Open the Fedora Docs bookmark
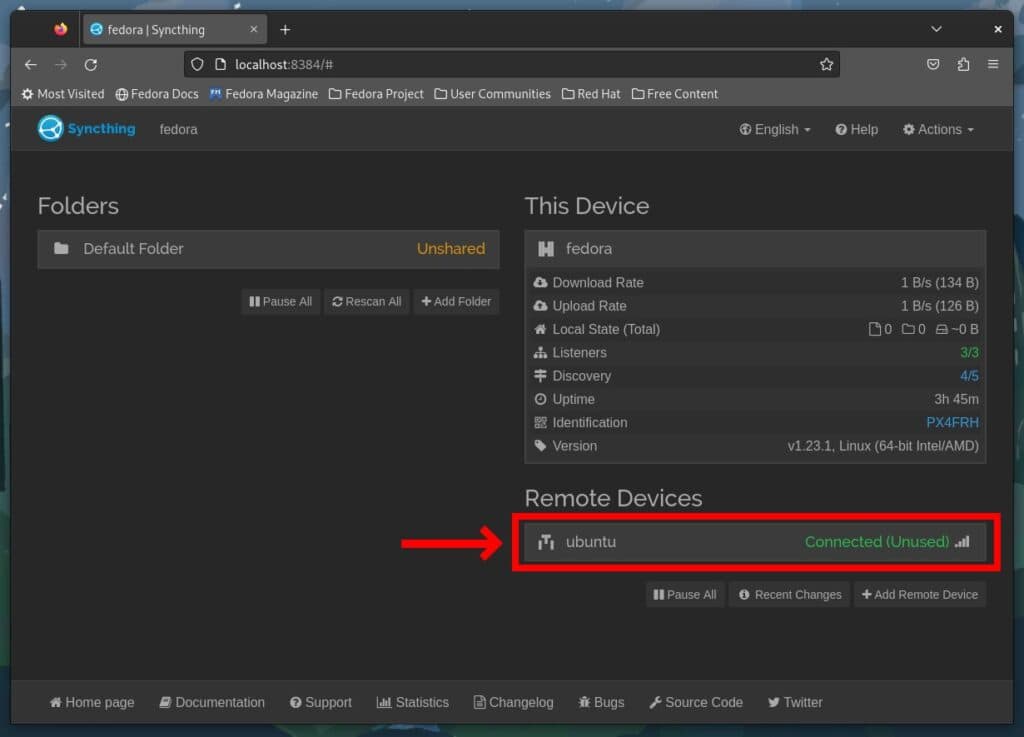1024x737 pixels. click(157, 94)
